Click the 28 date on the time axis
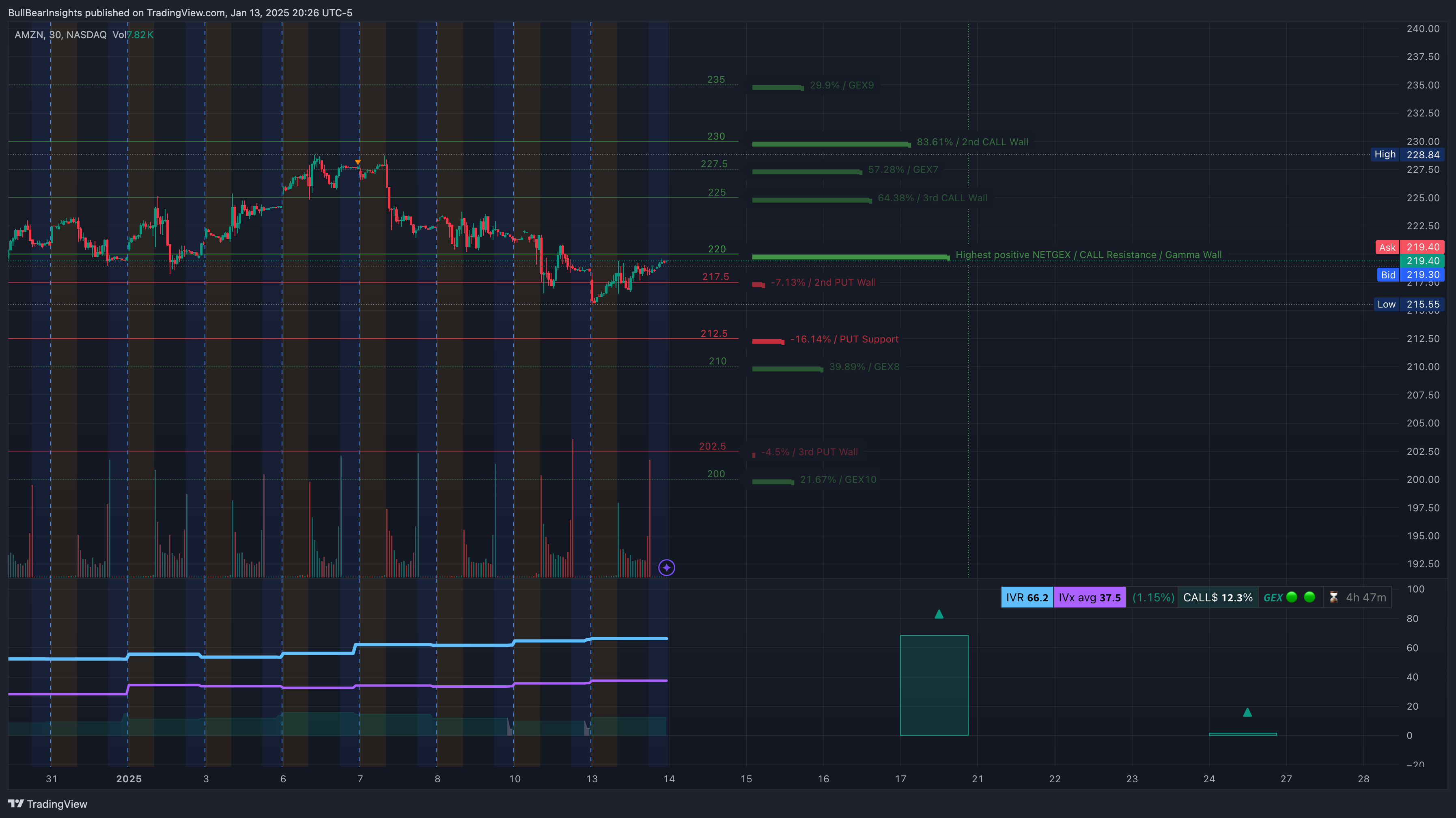 [x=1363, y=778]
